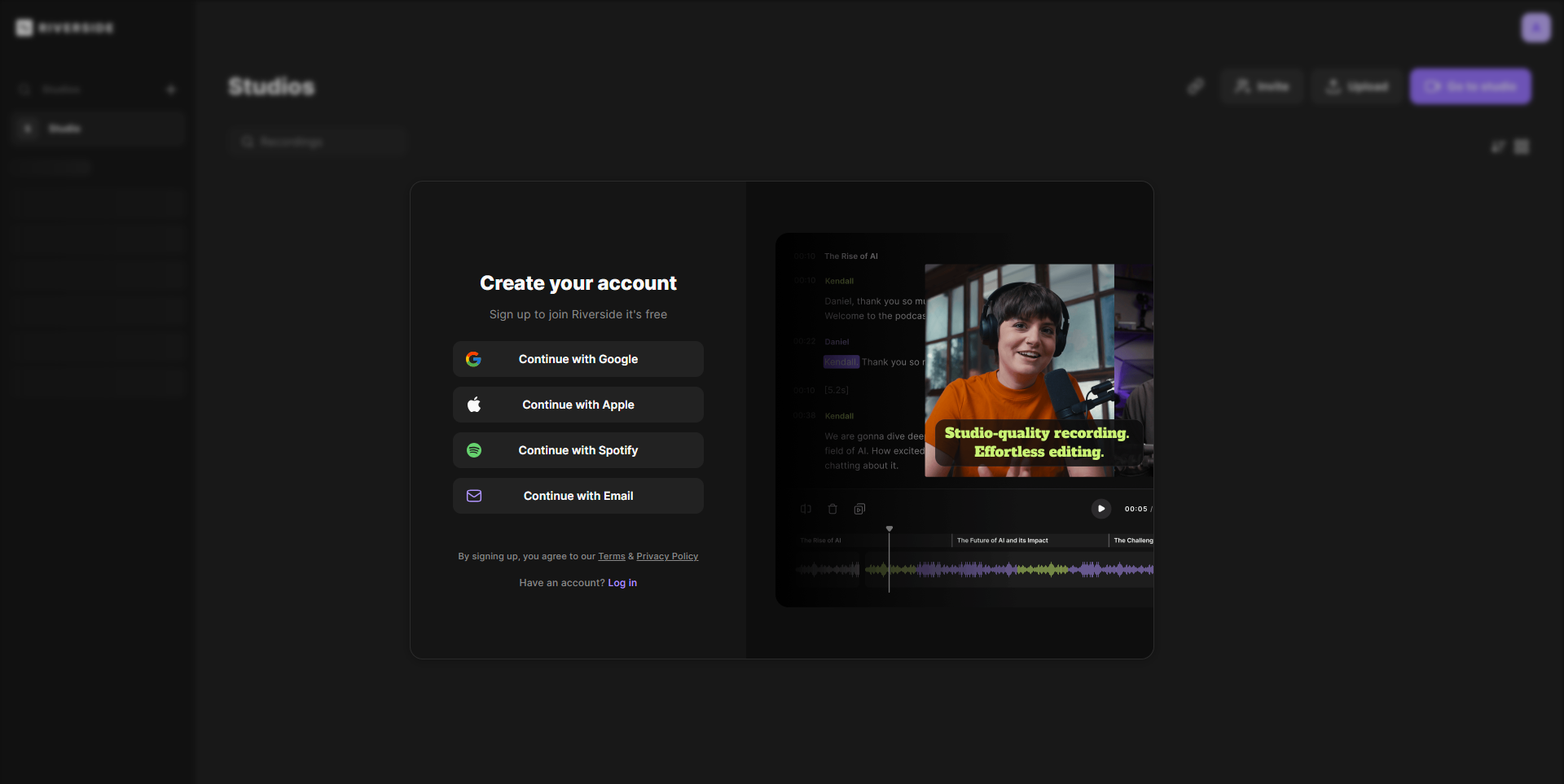The image size is (1564, 784).
Task: Switch to list view icon
Action: click(x=1498, y=147)
